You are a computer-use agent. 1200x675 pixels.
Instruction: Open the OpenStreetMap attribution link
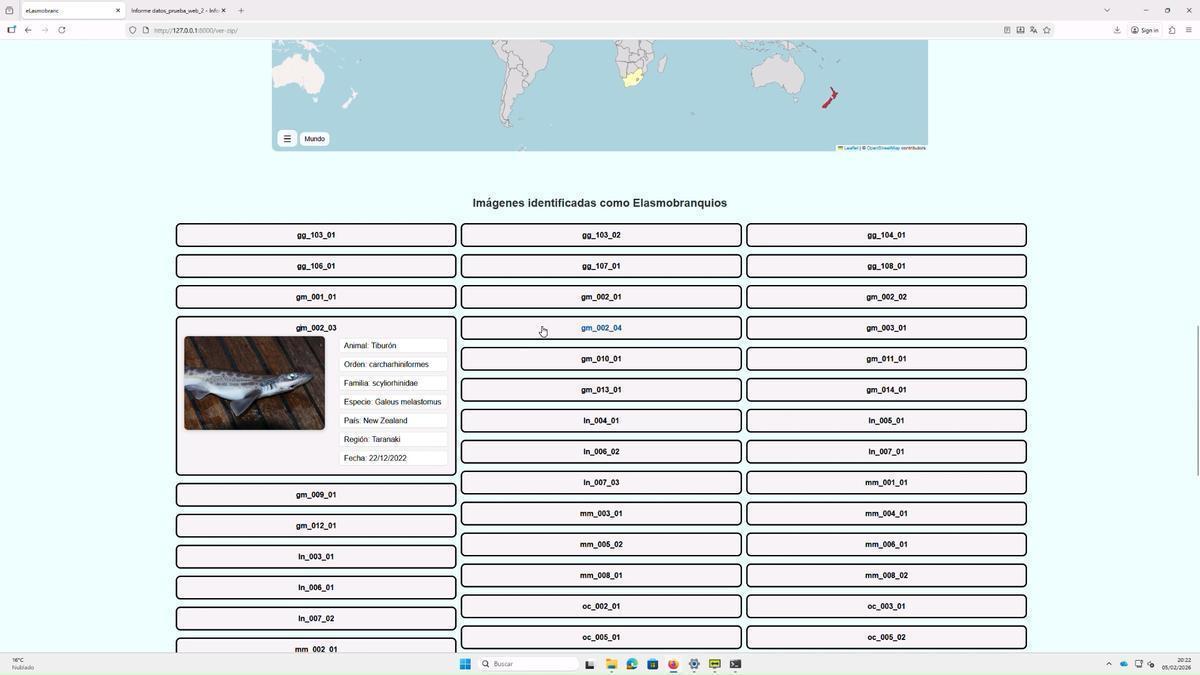[x=882, y=148]
